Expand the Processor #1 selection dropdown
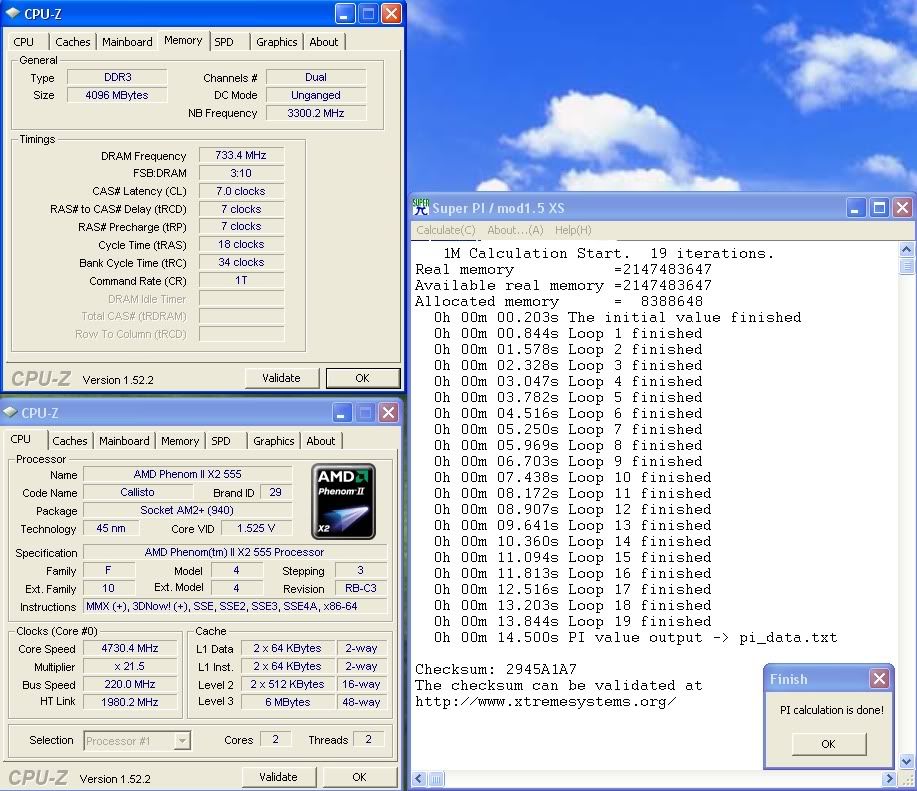917x791 pixels. tap(182, 741)
